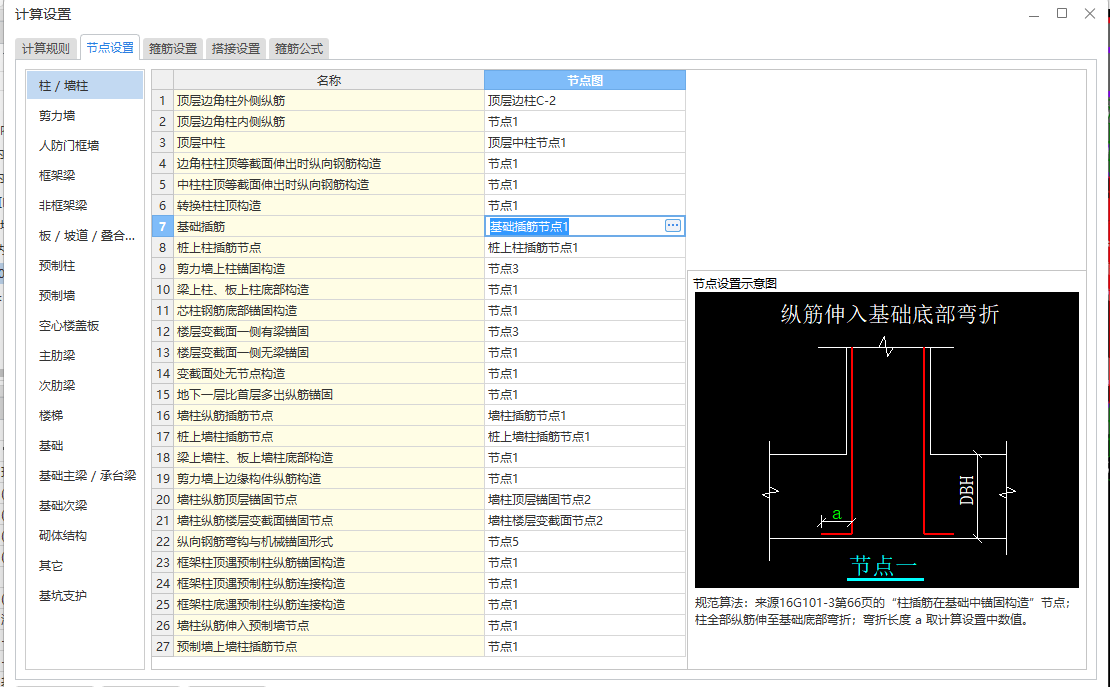This screenshot has width=1110, height=687.
Task: Click the 墙柱顶层锚固节点2 cell
Action: click(x=585, y=499)
